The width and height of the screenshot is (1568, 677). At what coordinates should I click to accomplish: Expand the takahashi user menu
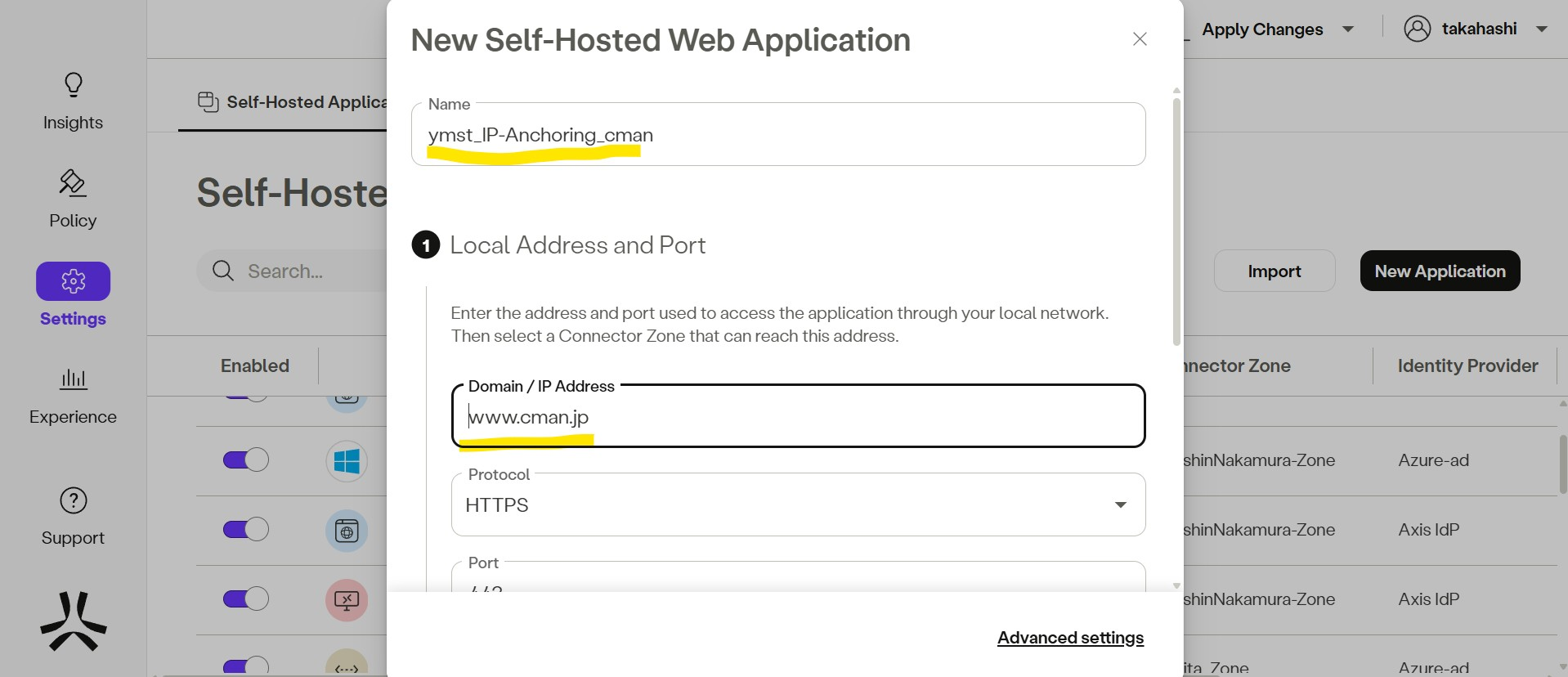(1542, 29)
